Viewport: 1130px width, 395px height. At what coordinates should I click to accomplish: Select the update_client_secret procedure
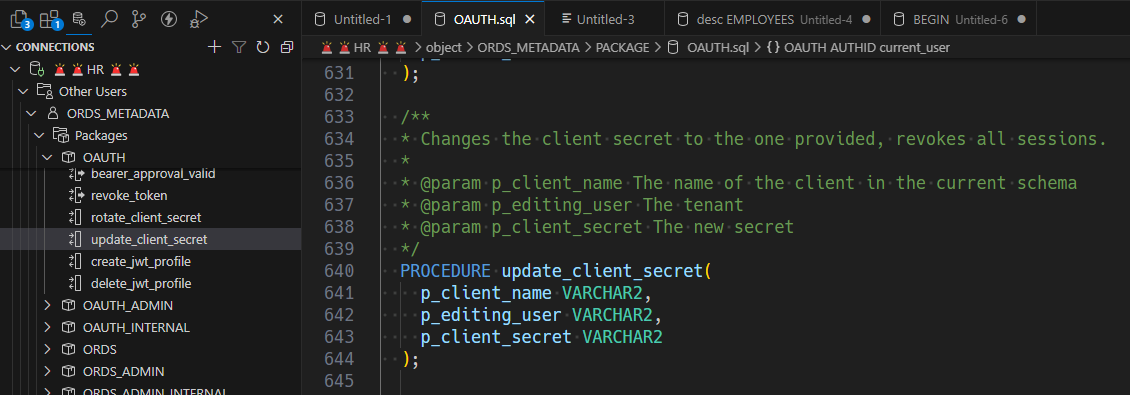(149, 239)
